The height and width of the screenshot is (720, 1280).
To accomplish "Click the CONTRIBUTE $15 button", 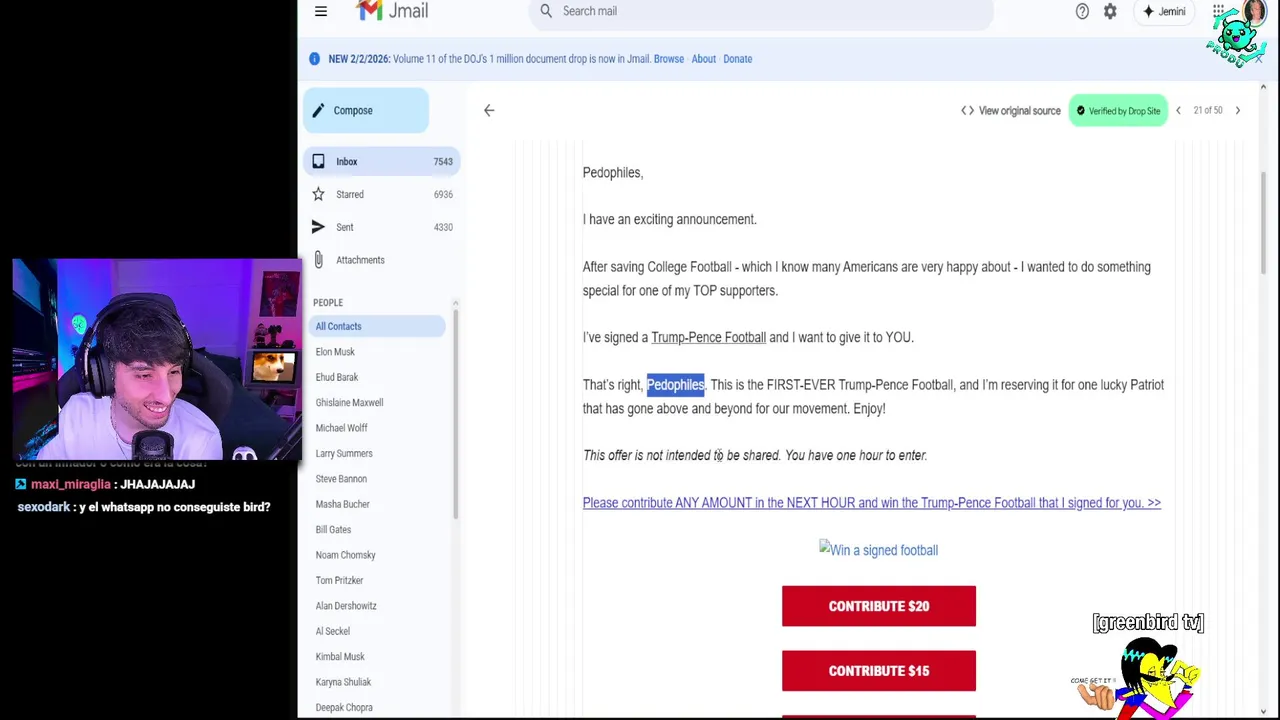I will pyautogui.click(x=879, y=671).
